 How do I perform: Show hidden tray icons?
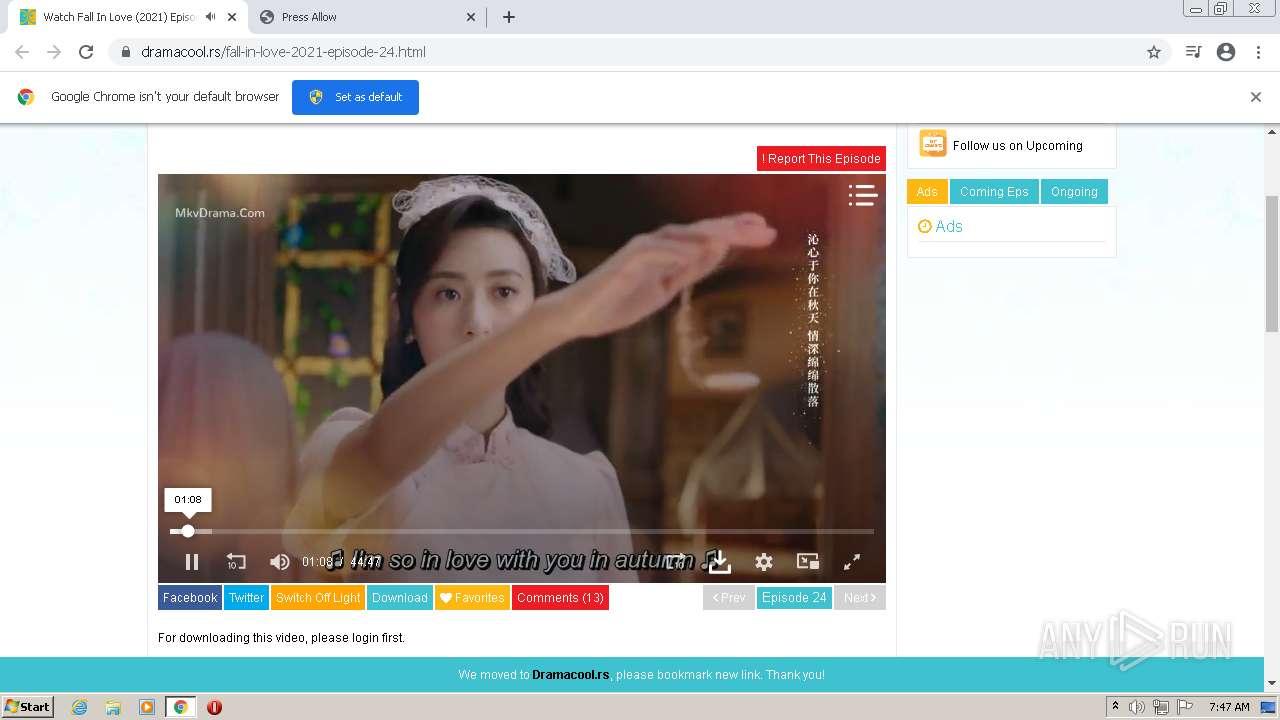(x=1115, y=707)
